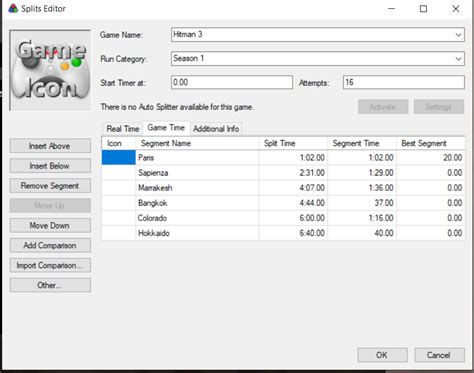Click Paris best segment 20.00

[x=431, y=158]
